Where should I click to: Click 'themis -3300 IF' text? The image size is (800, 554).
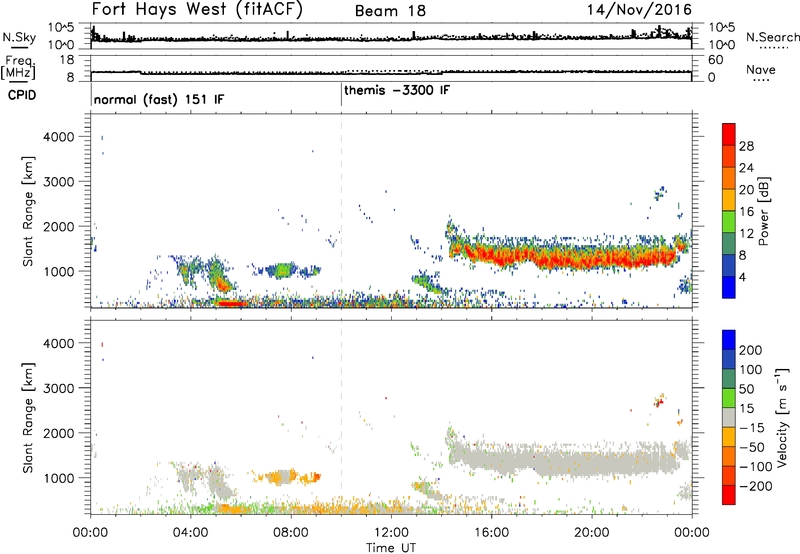click(397, 90)
